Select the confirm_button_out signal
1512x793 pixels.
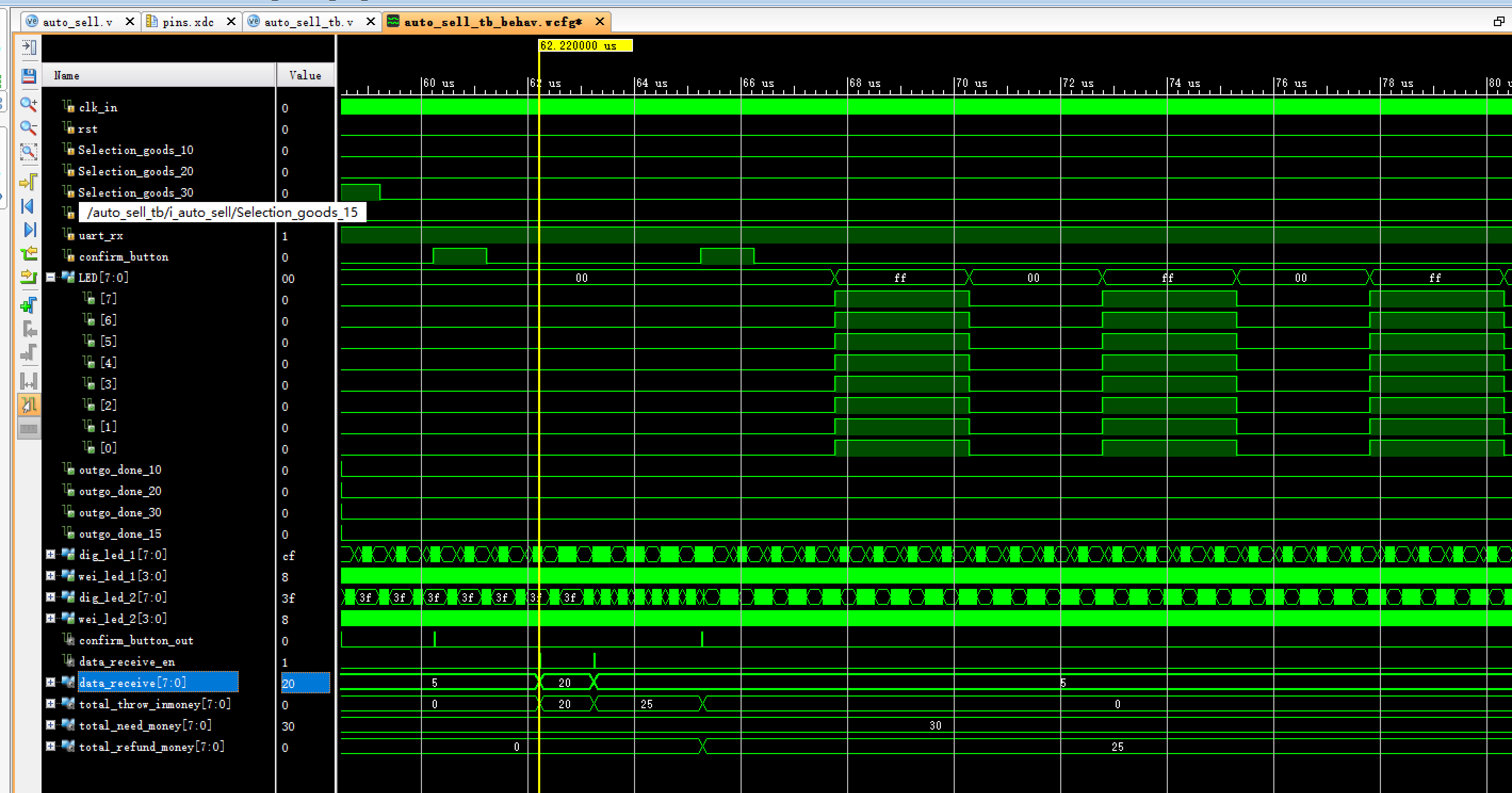point(136,641)
